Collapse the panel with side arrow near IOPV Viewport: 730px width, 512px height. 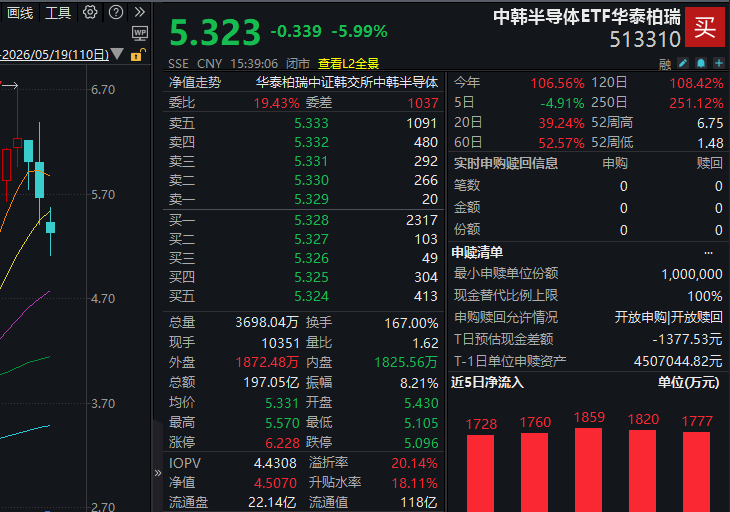click(x=158, y=473)
